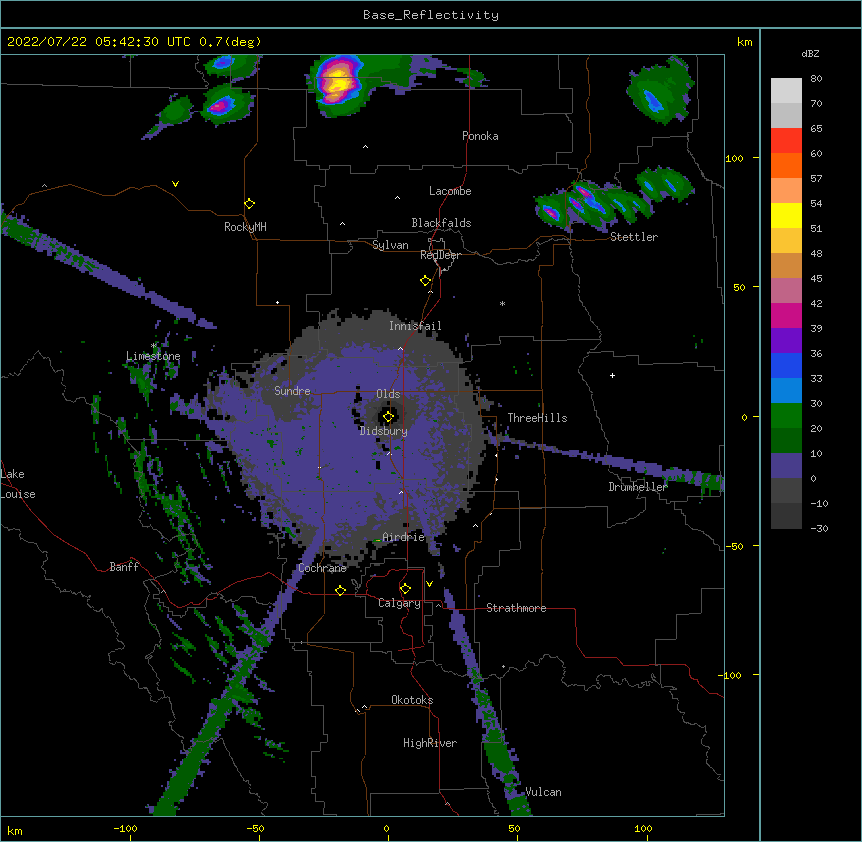
Task: Click the Olds town label
Action: pyautogui.click(x=388, y=394)
